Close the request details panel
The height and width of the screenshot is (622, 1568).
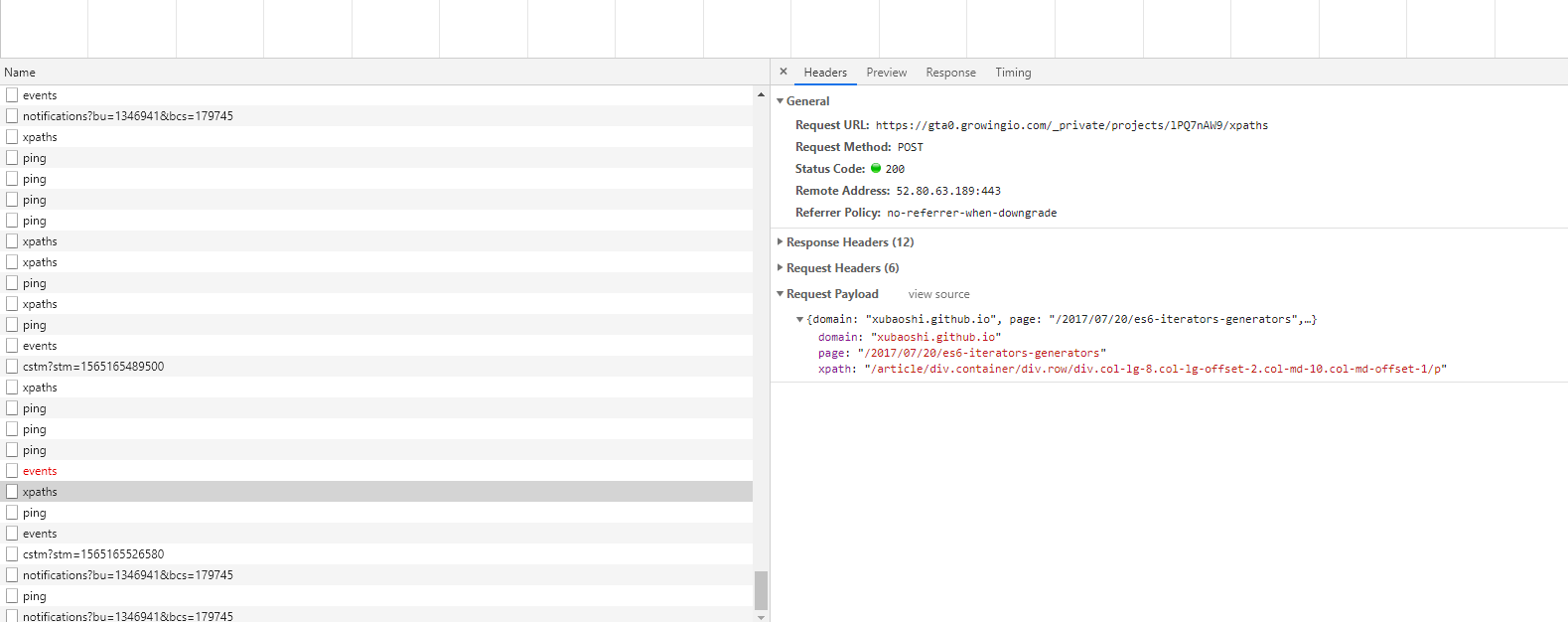(784, 72)
